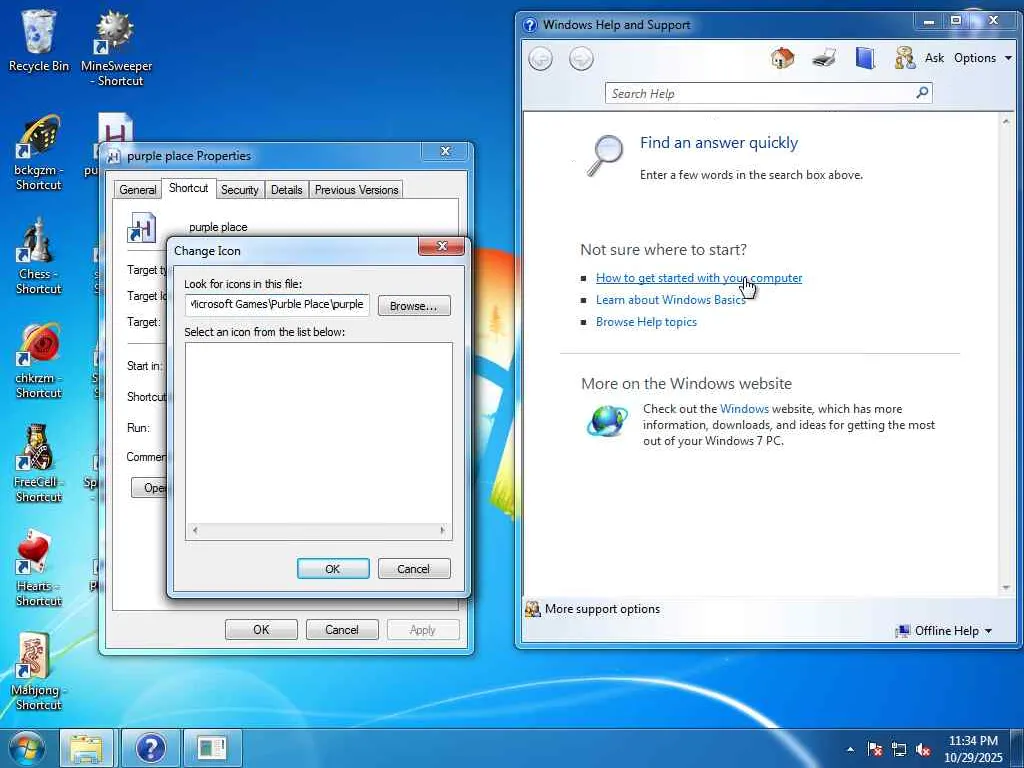Open Help and Support home page
This screenshot has height=768, width=1024.
coord(782,58)
